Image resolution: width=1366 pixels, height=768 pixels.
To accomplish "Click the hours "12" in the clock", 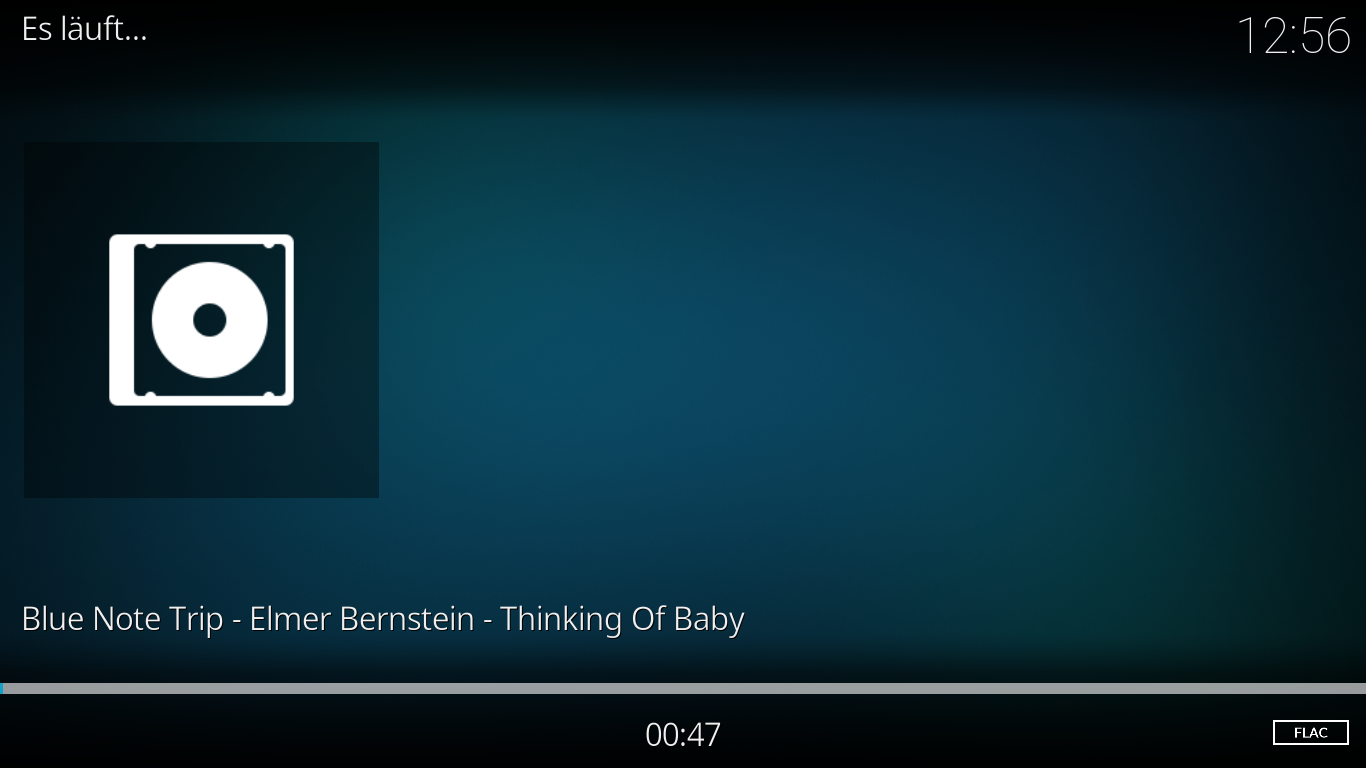I will (x=1262, y=36).
